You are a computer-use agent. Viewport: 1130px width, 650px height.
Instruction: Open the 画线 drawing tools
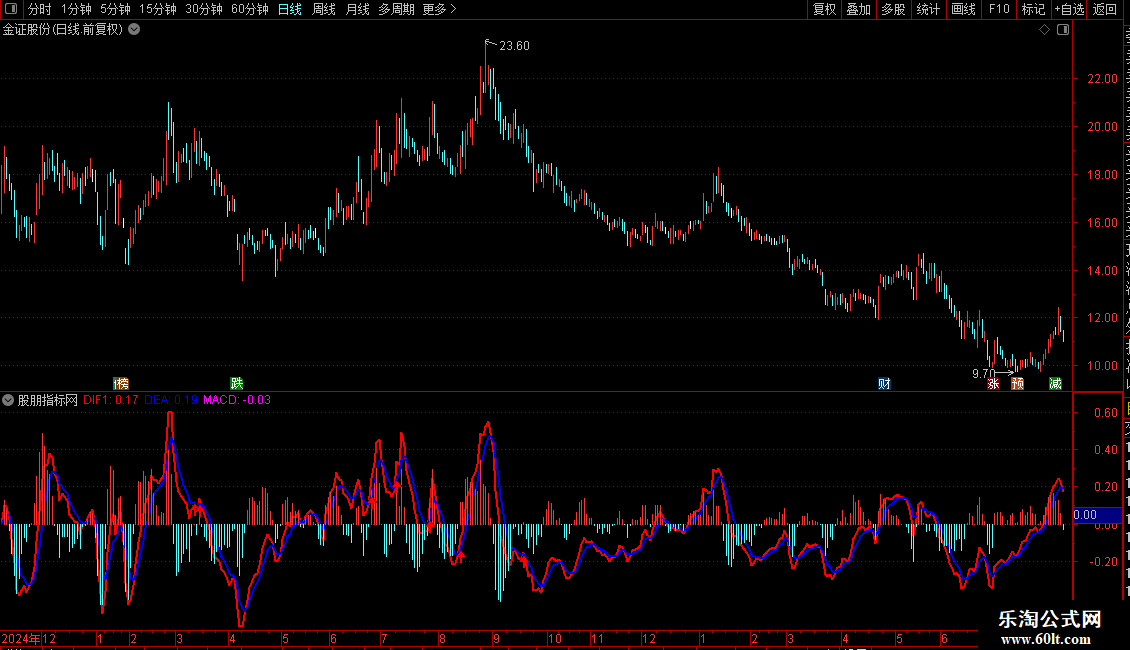coord(963,9)
